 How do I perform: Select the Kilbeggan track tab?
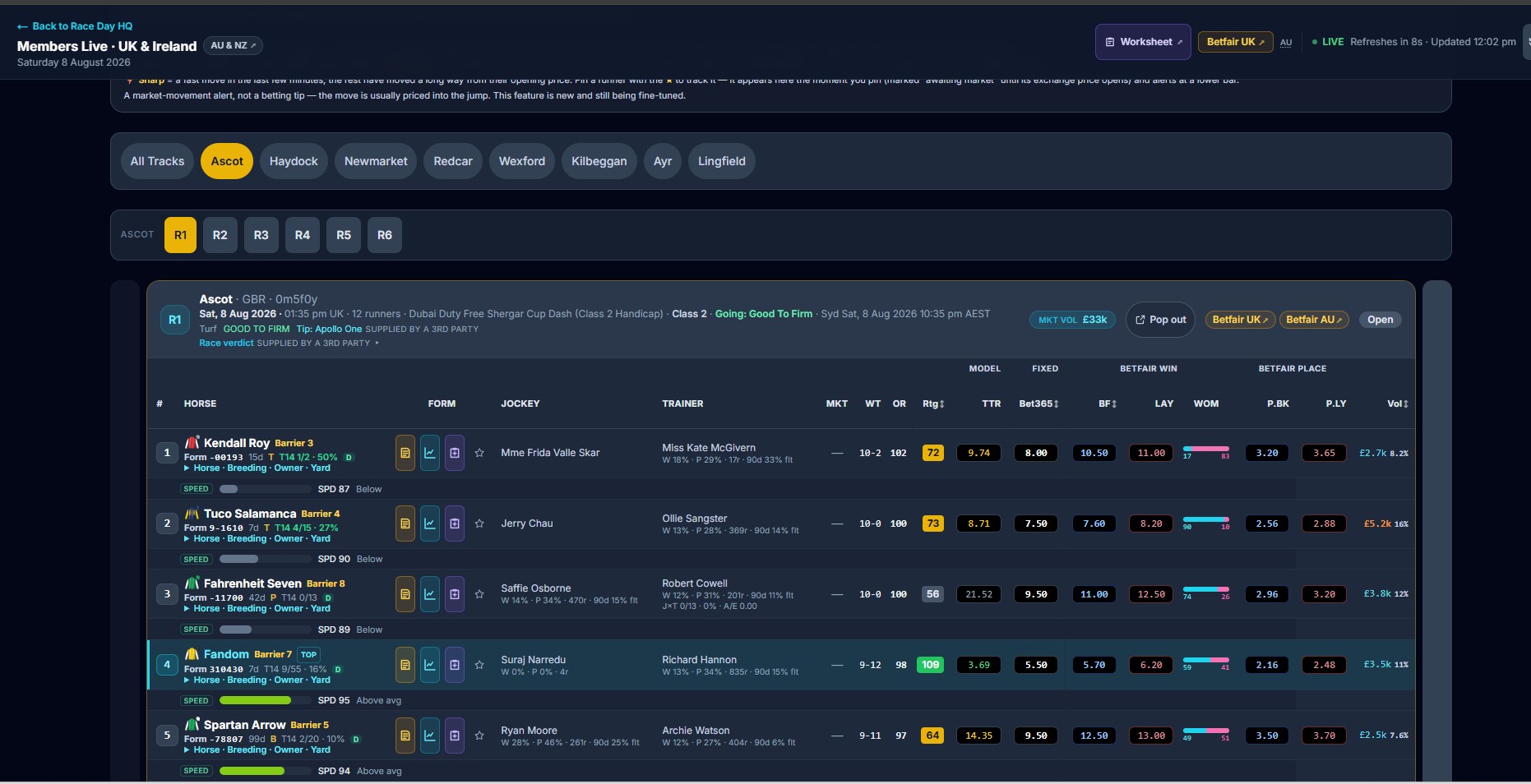[x=599, y=161]
